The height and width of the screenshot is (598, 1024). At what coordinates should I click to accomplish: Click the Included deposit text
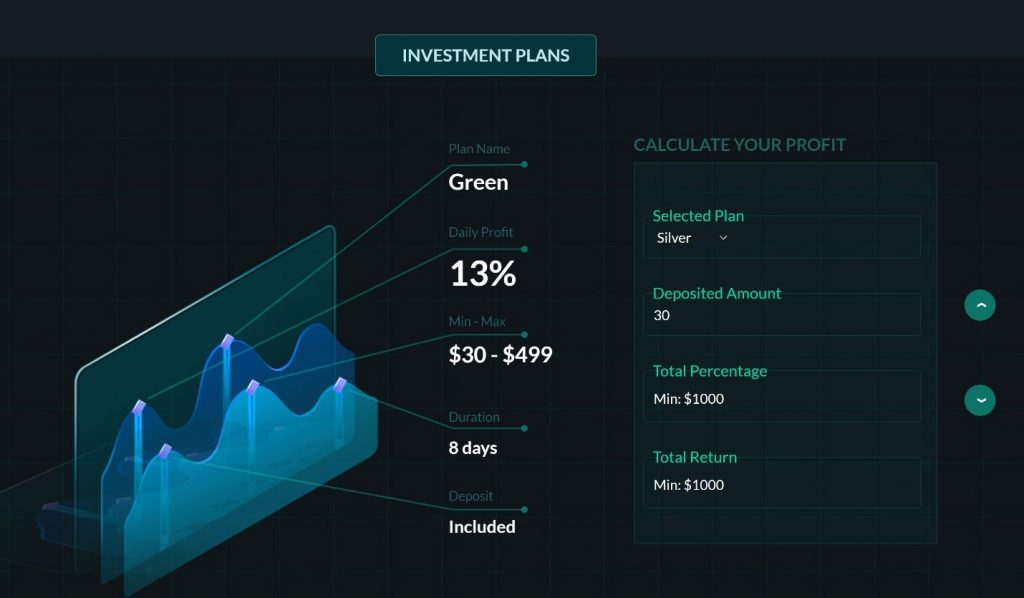482,527
